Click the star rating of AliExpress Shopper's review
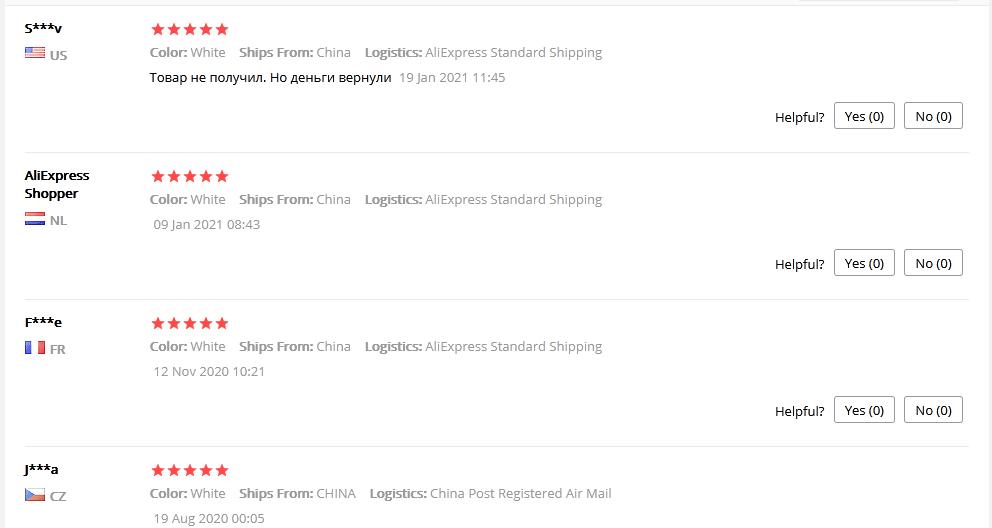992x528 pixels. tap(190, 176)
